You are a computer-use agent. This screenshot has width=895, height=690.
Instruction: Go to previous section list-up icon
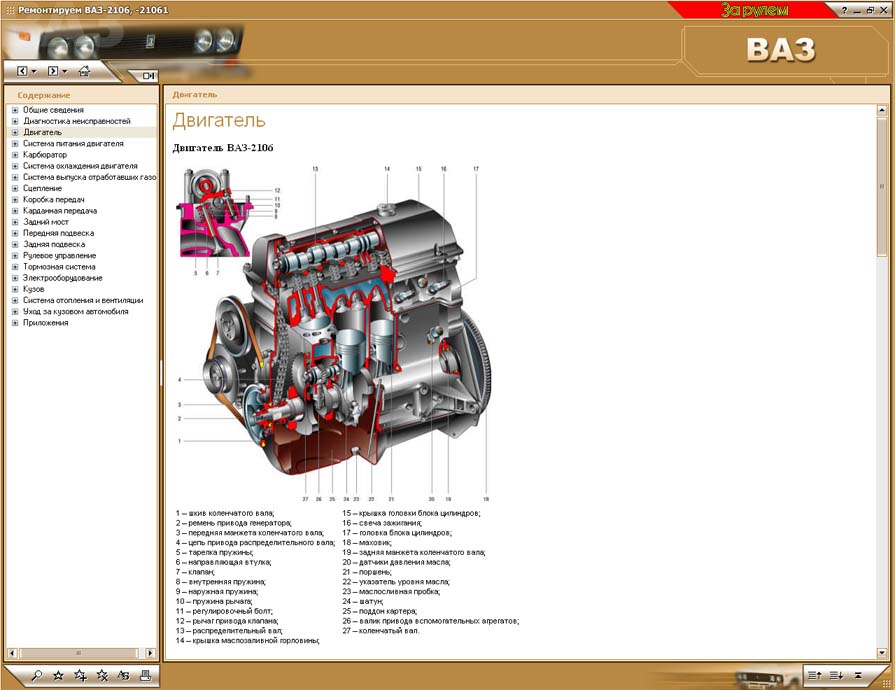click(814, 676)
